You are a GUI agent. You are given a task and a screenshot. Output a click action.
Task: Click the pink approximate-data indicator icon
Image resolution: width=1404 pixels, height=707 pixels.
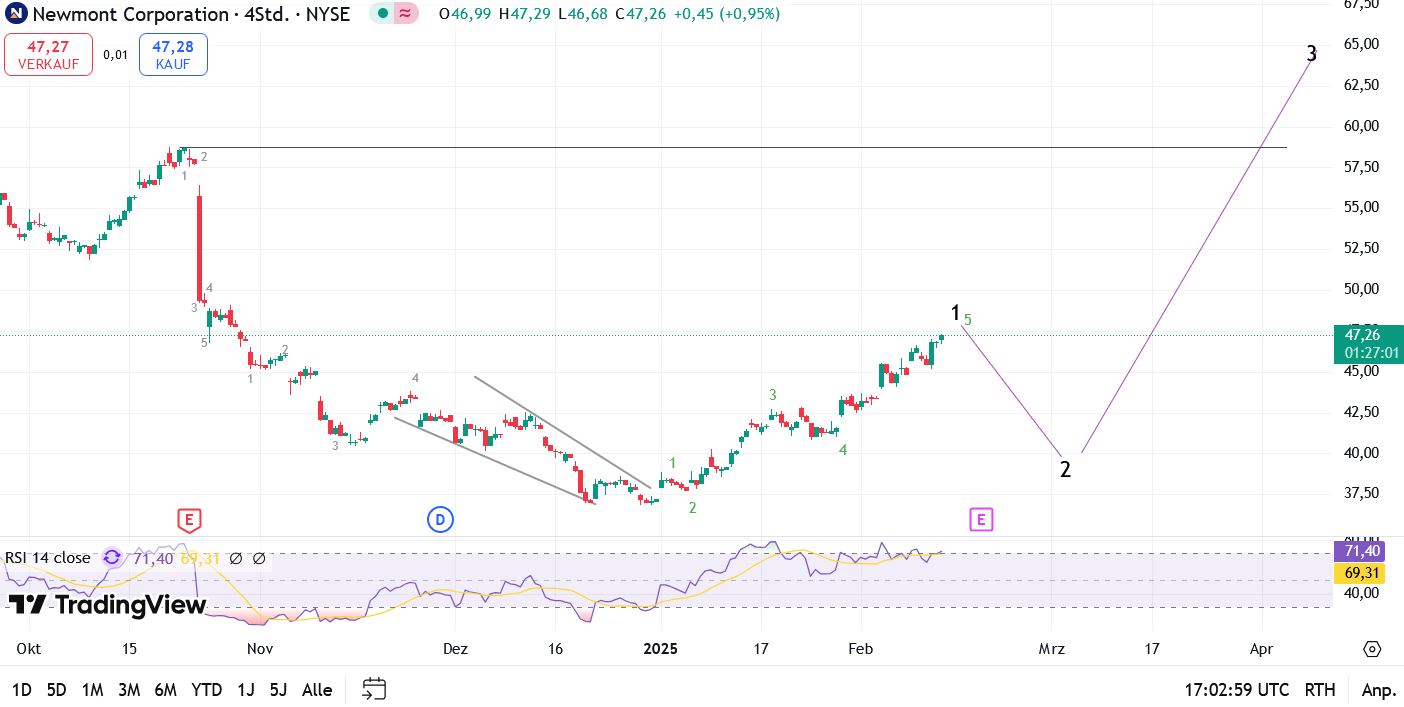click(405, 14)
